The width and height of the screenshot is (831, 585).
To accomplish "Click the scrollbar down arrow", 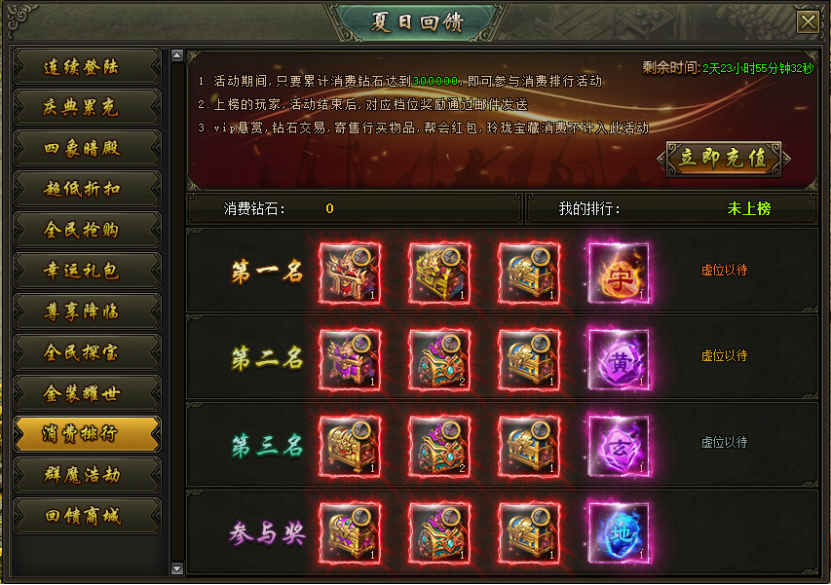I will pos(177,569).
